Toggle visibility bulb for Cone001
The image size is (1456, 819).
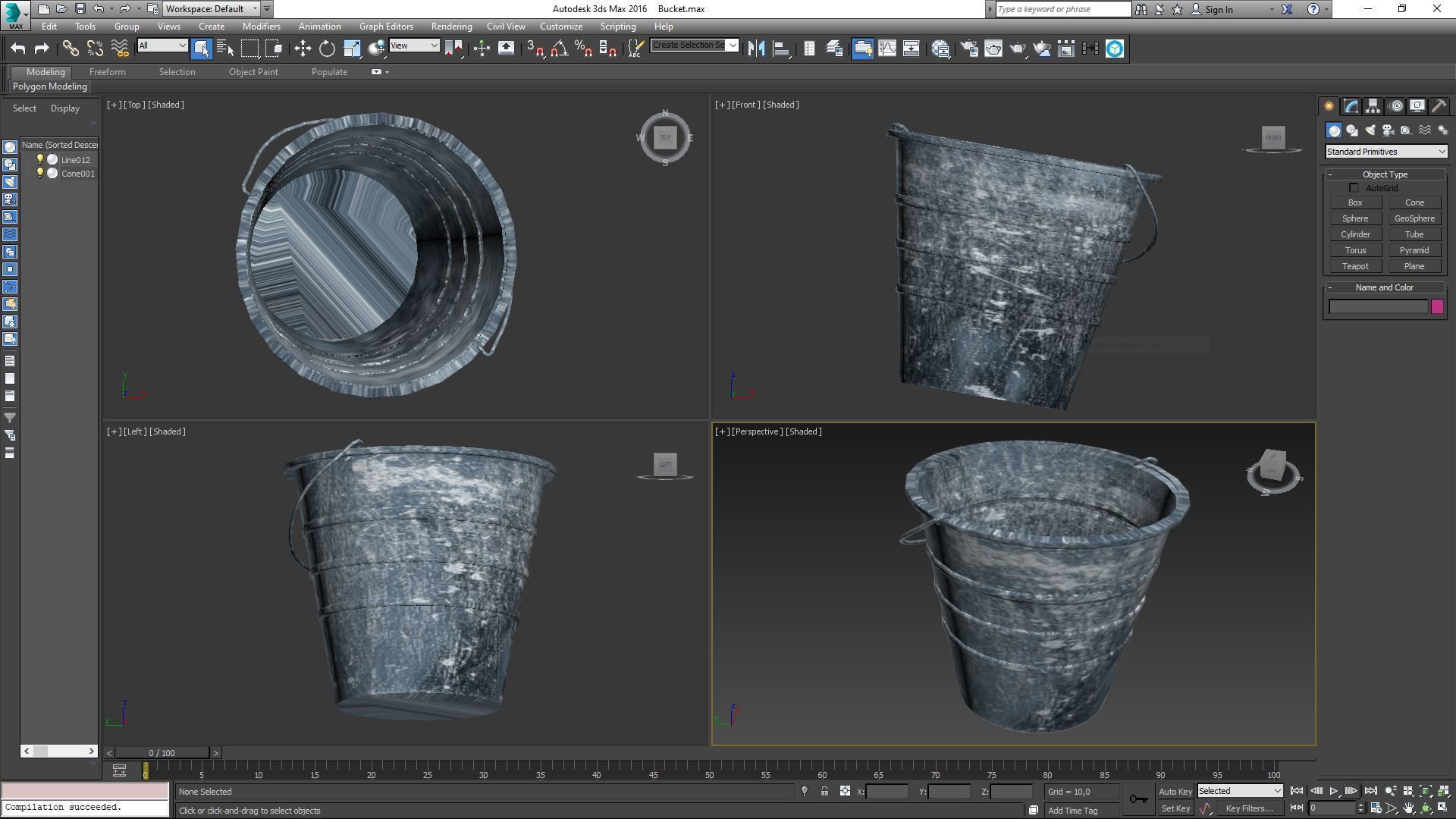tap(40, 173)
